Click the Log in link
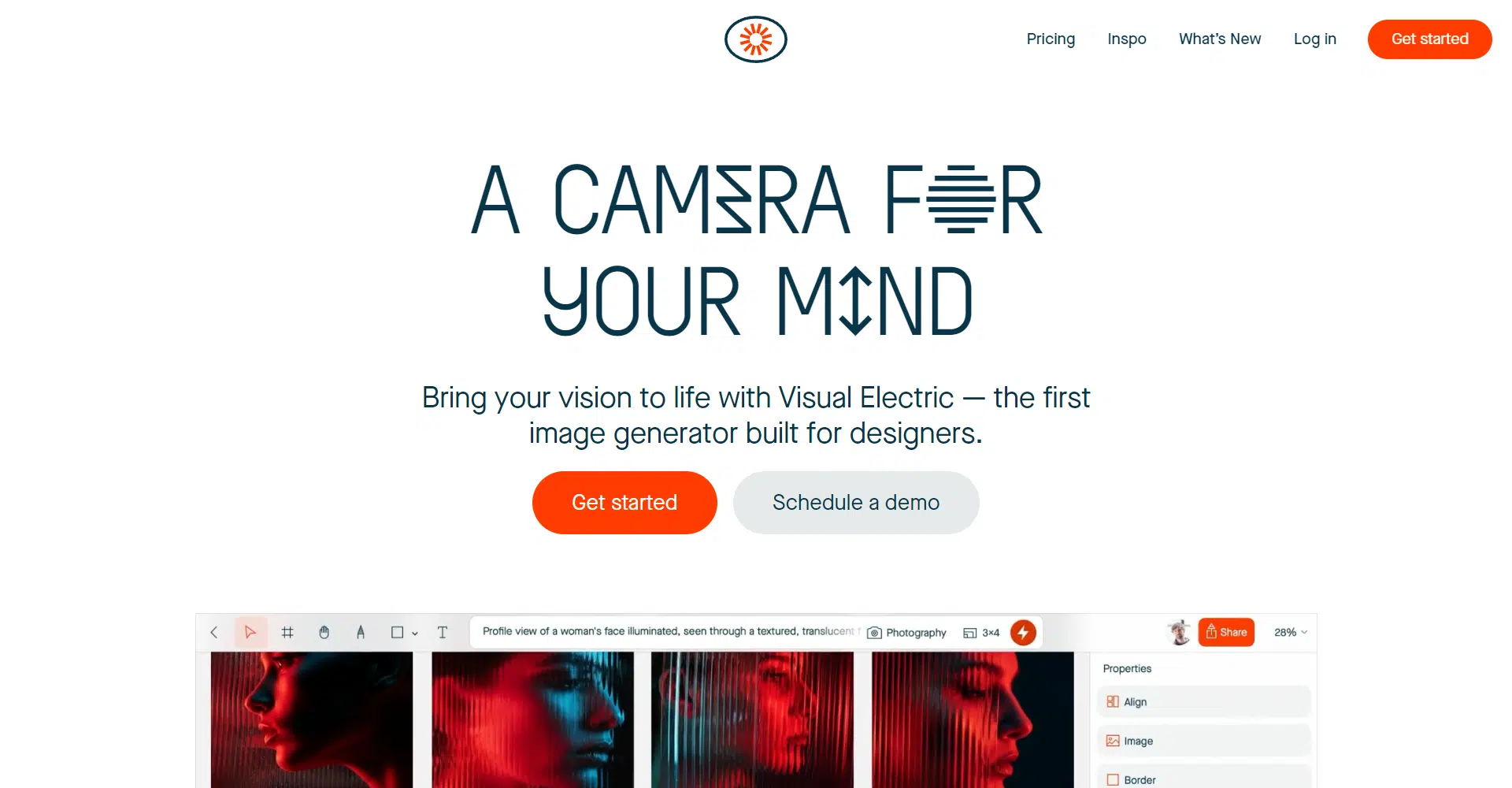The image size is (1512, 788). point(1315,39)
